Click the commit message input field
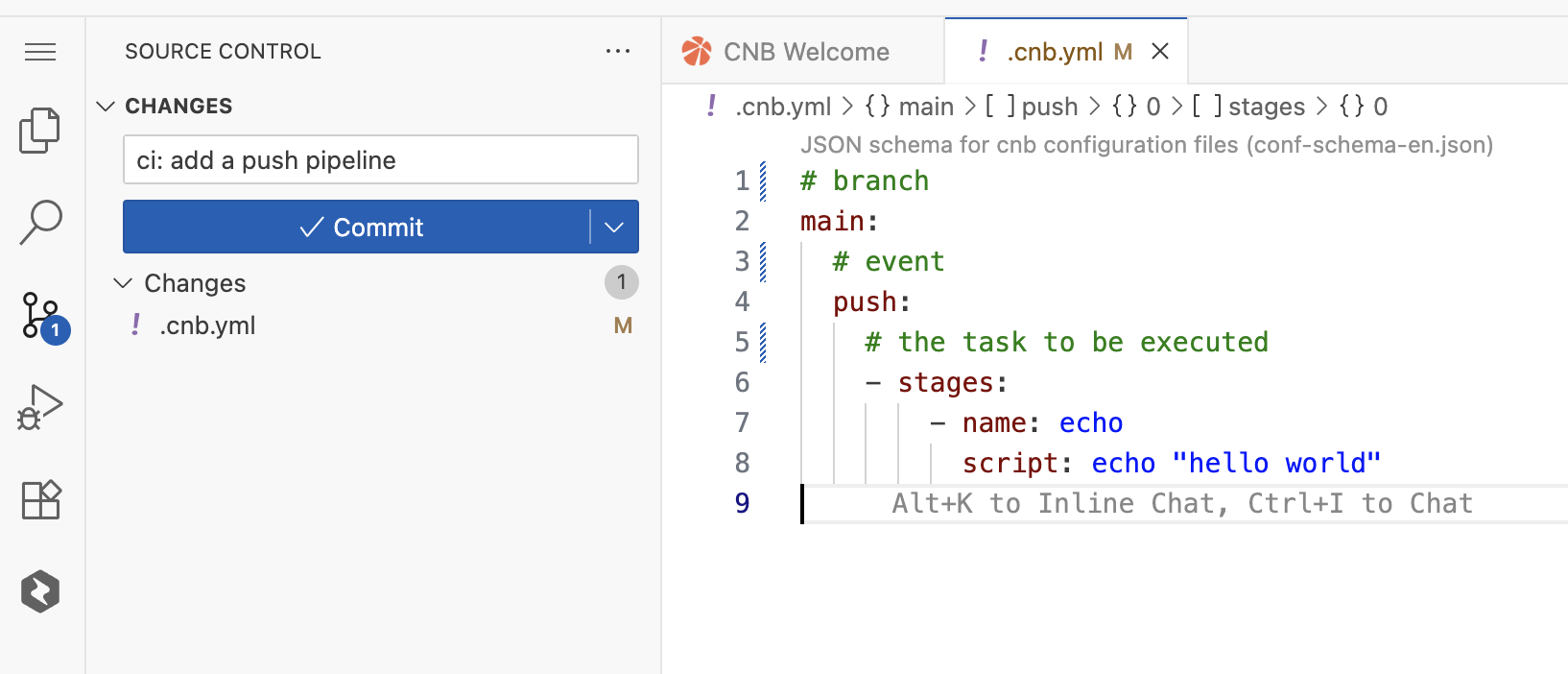The width and height of the screenshot is (1568, 674). 380,160
